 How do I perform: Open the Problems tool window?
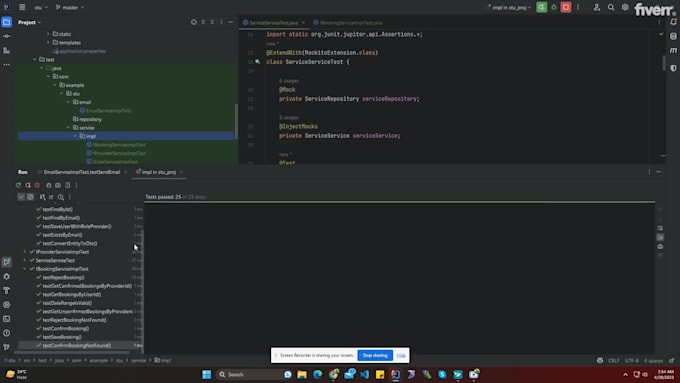[7, 333]
